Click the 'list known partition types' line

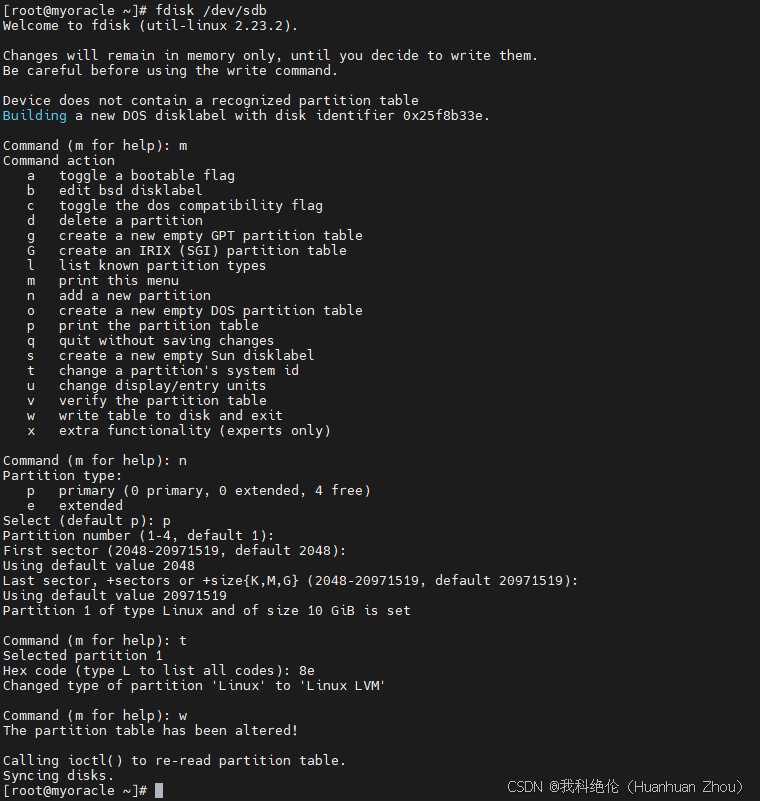tap(162, 265)
